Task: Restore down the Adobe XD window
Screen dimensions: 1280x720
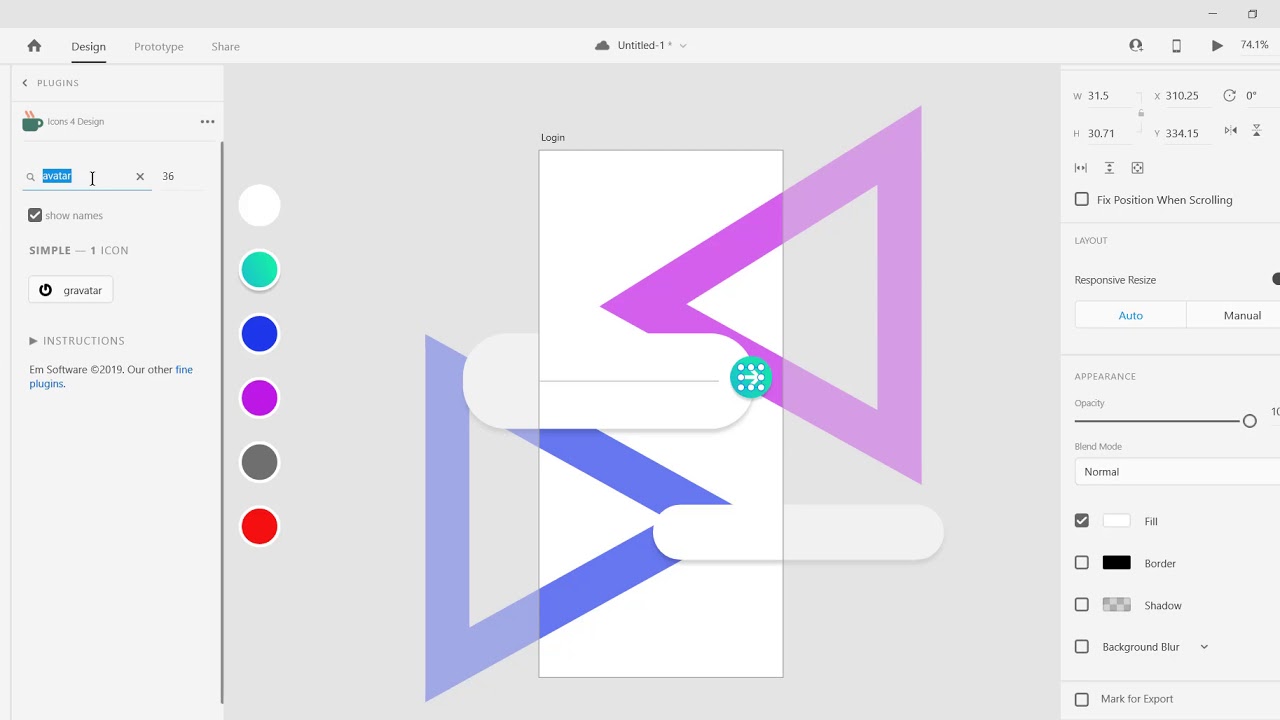Action: coord(1252,14)
